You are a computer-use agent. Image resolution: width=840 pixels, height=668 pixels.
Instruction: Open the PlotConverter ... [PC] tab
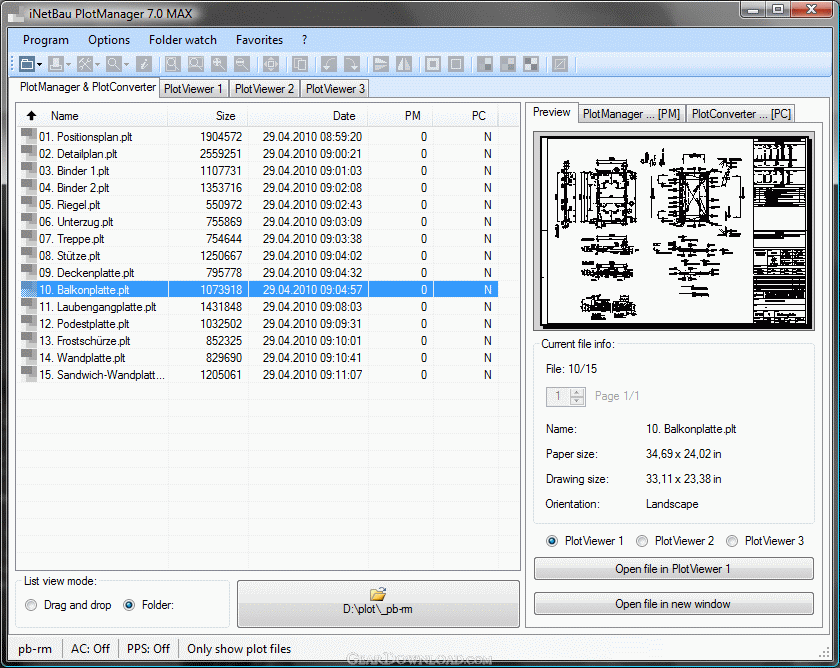pos(741,114)
